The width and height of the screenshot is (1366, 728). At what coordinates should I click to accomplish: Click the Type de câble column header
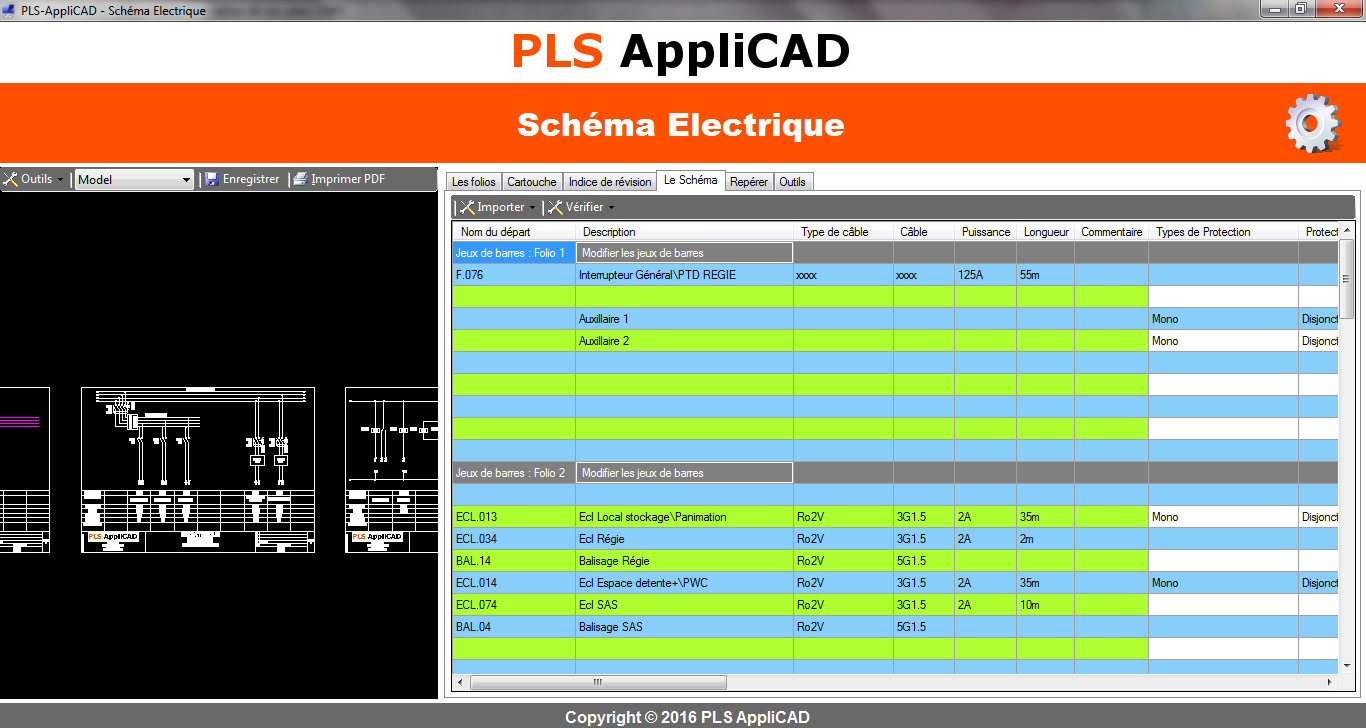tap(843, 232)
